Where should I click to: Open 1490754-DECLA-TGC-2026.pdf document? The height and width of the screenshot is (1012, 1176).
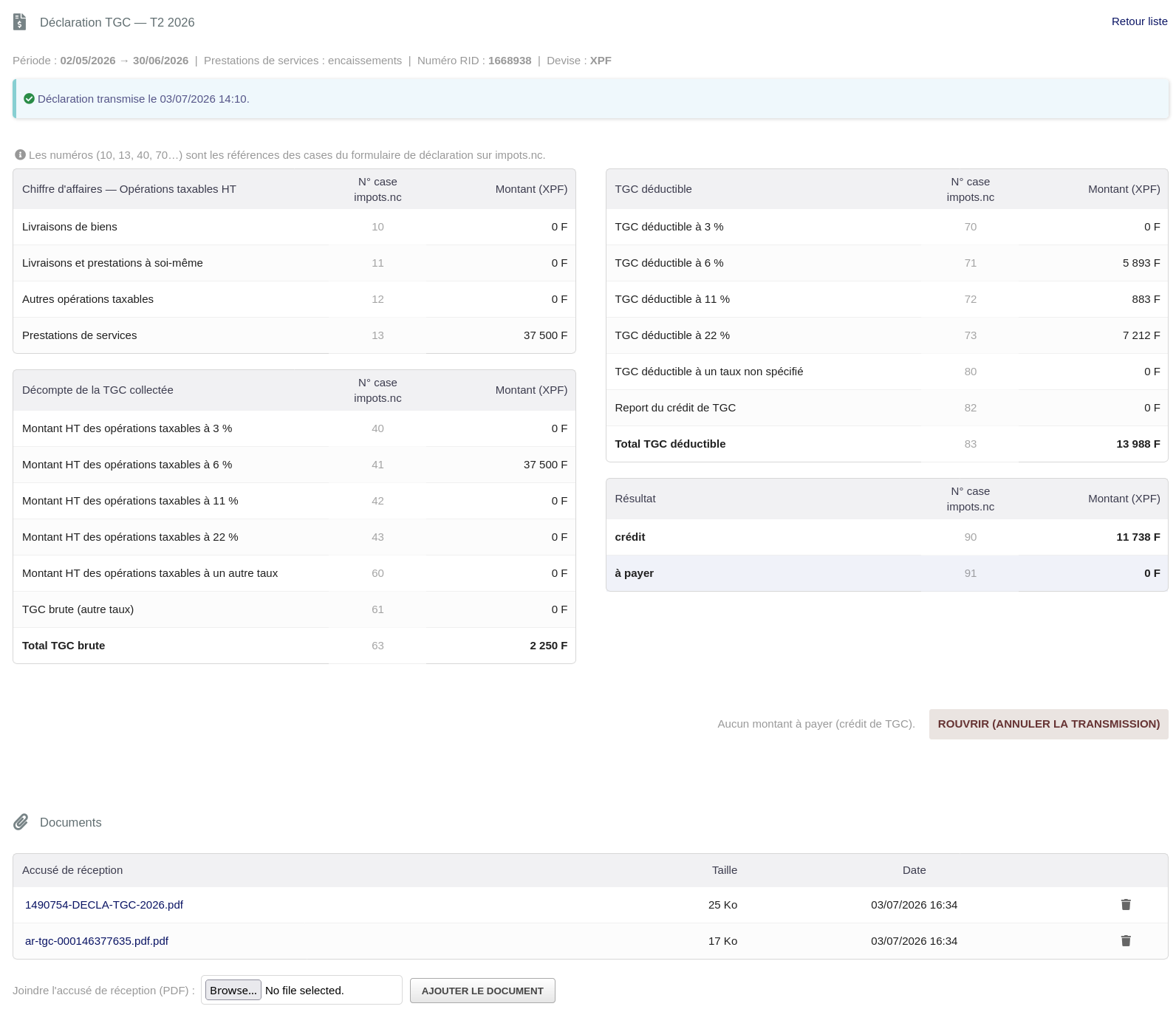coord(104,905)
